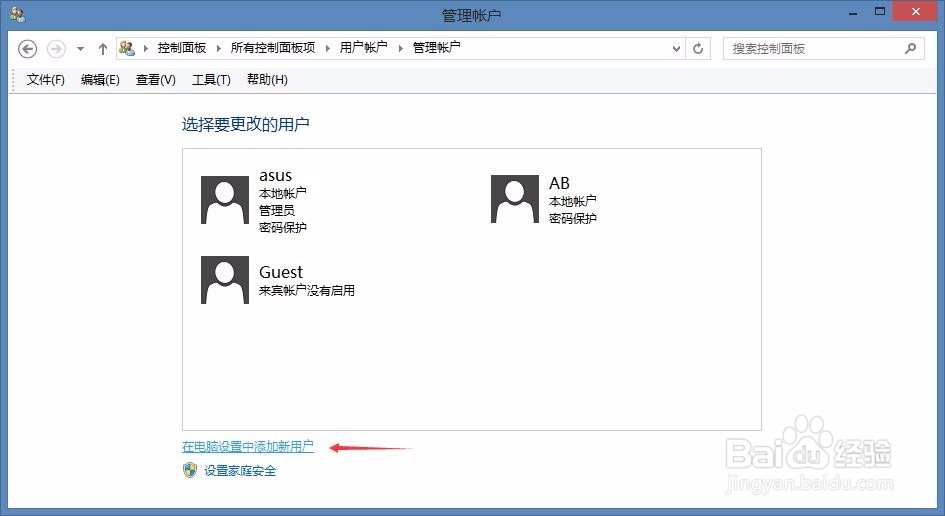This screenshot has height=516, width=945.
Task: Open the 查看(V) menu
Action: coord(155,80)
